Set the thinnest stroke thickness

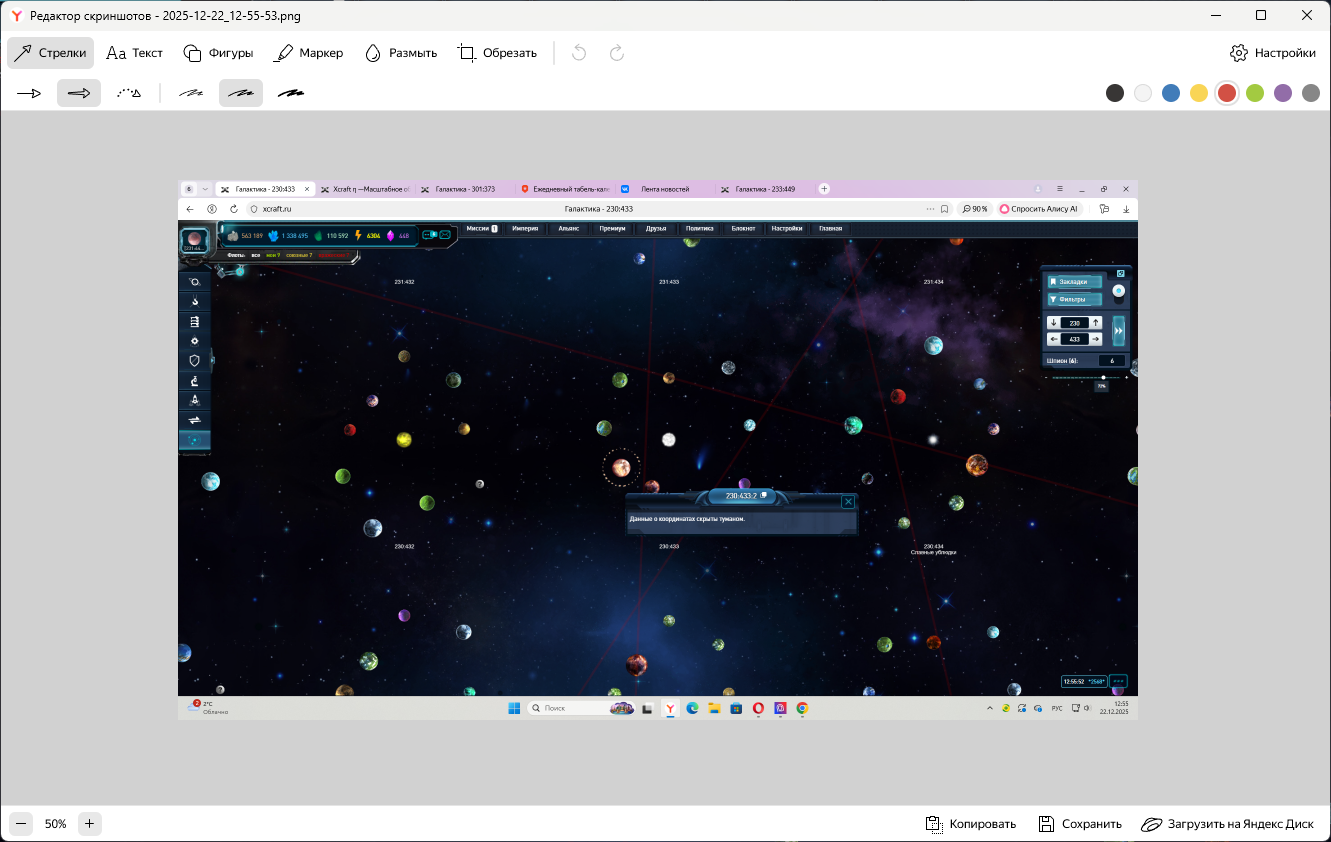191,93
